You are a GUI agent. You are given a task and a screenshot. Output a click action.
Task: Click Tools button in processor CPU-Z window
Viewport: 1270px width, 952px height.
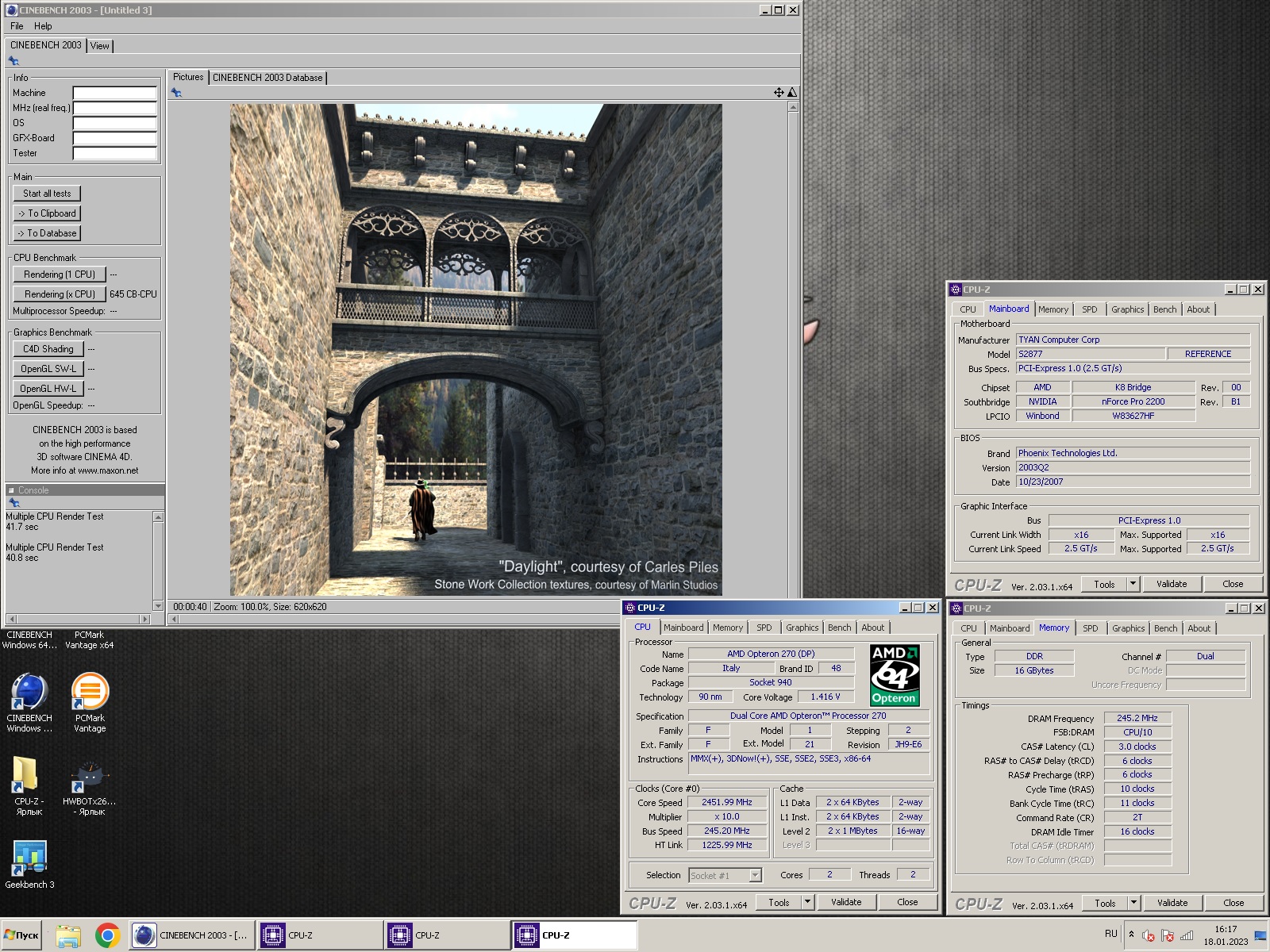point(779,902)
